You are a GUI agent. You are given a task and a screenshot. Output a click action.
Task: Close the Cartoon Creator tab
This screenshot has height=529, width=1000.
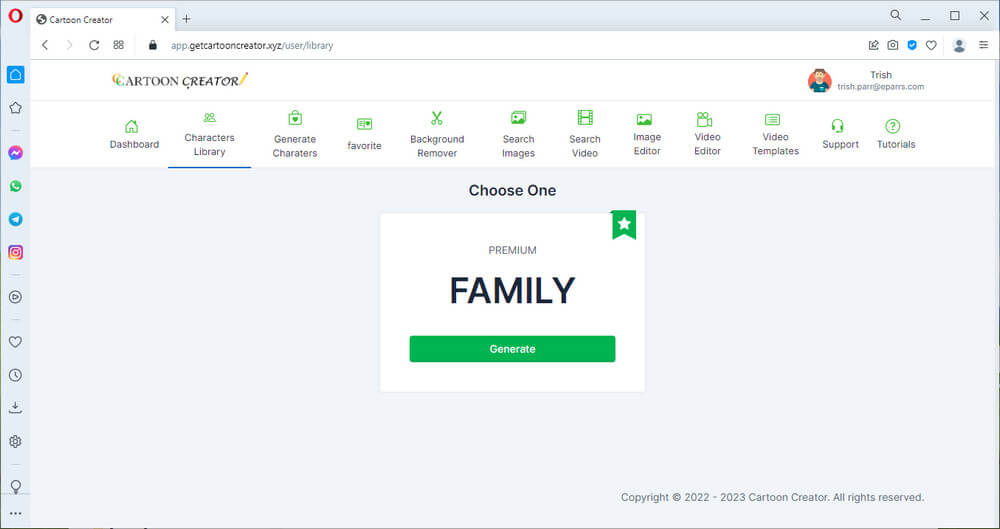pyautogui.click(x=165, y=20)
